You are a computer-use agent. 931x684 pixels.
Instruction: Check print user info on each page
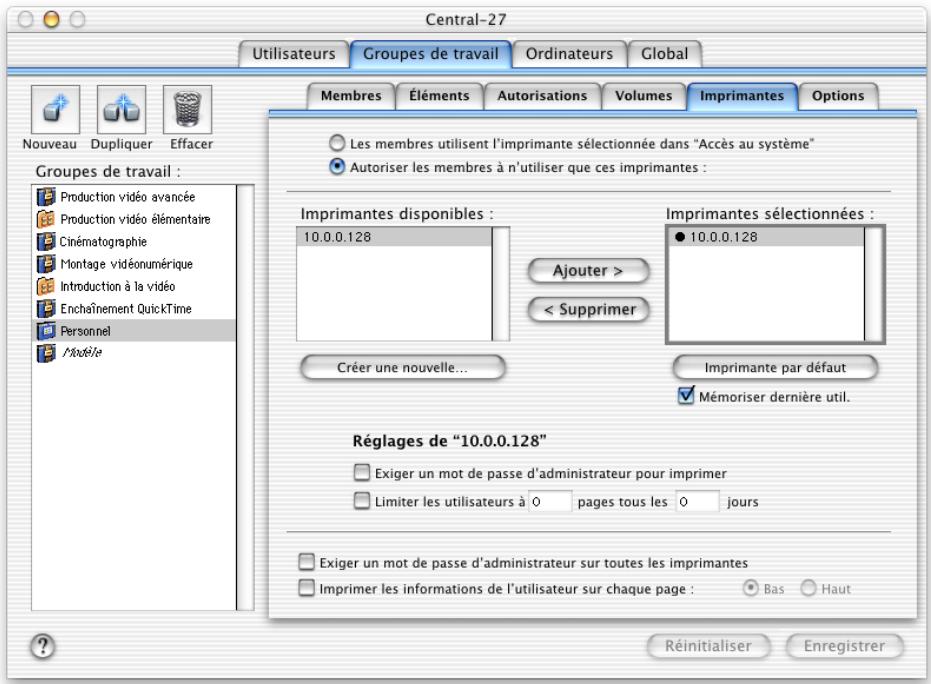(x=306, y=588)
